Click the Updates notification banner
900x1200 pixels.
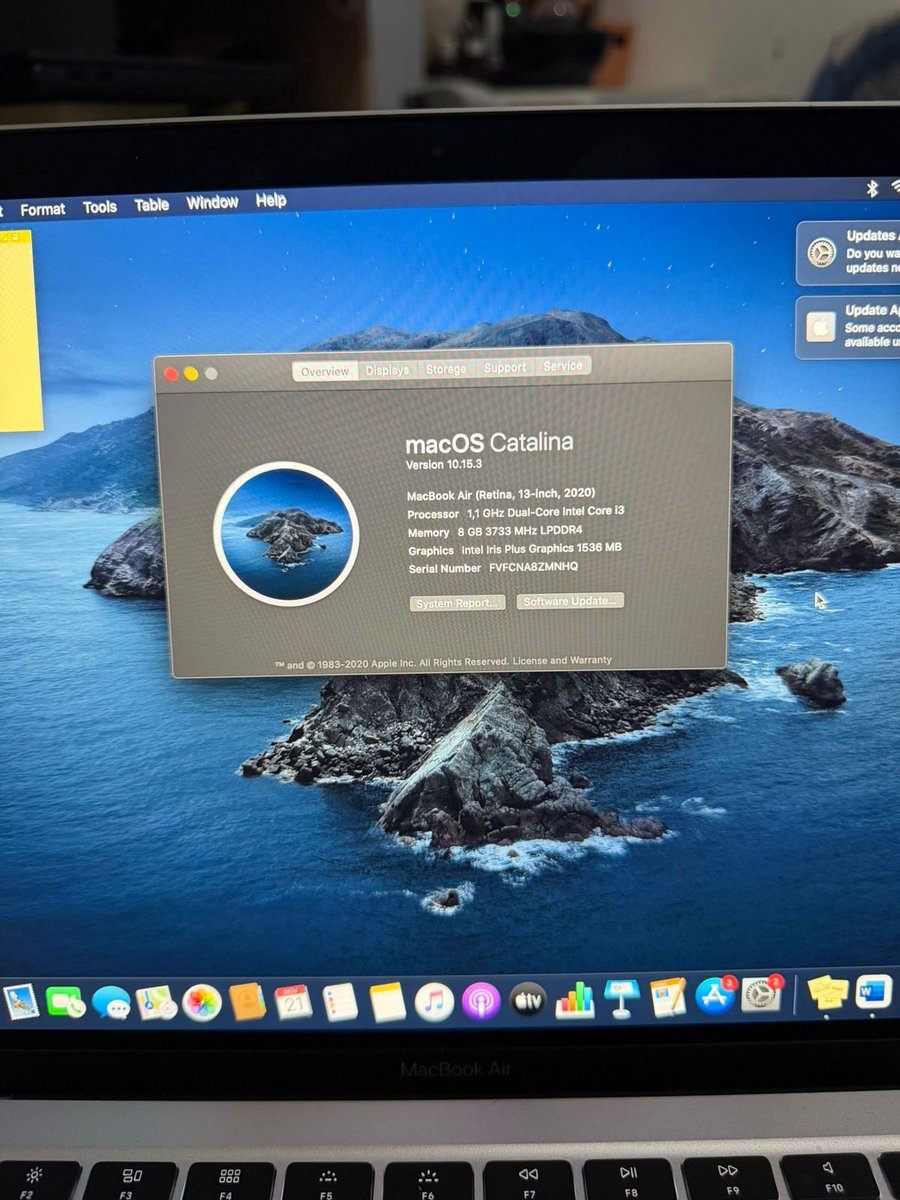click(x=848, y=253)
